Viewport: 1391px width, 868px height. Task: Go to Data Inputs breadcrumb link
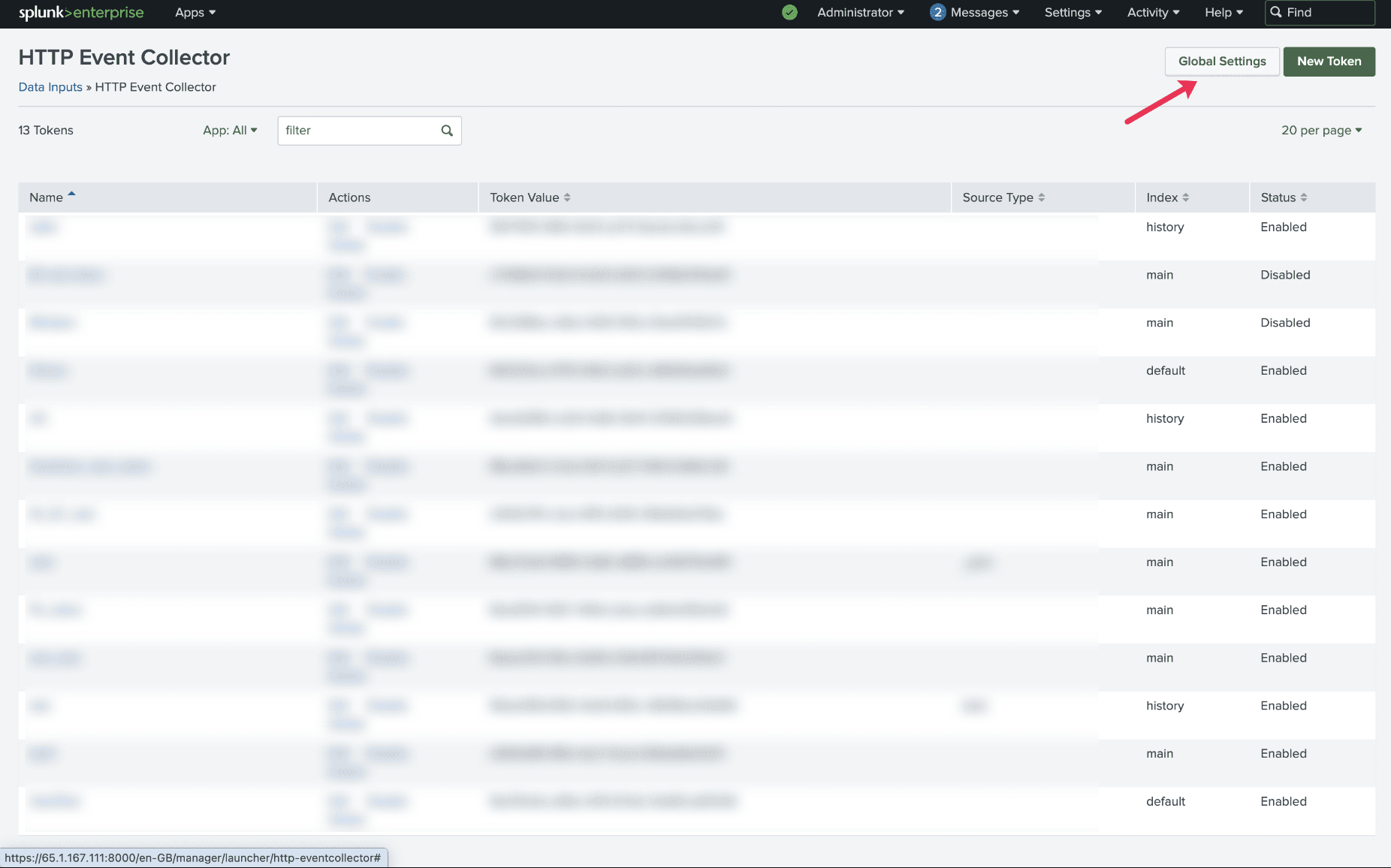coord(50,87)
